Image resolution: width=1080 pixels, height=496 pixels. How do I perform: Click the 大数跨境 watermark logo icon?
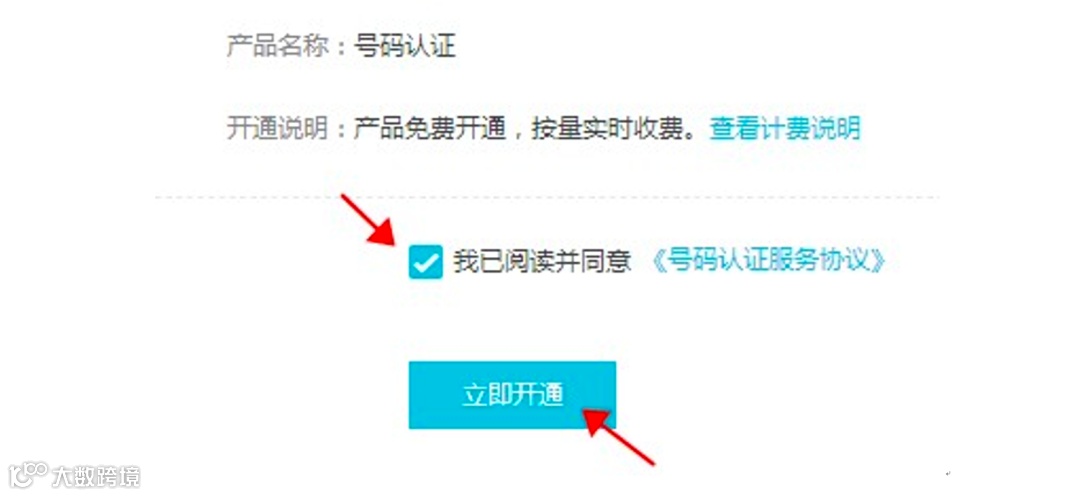pos(28,476)
